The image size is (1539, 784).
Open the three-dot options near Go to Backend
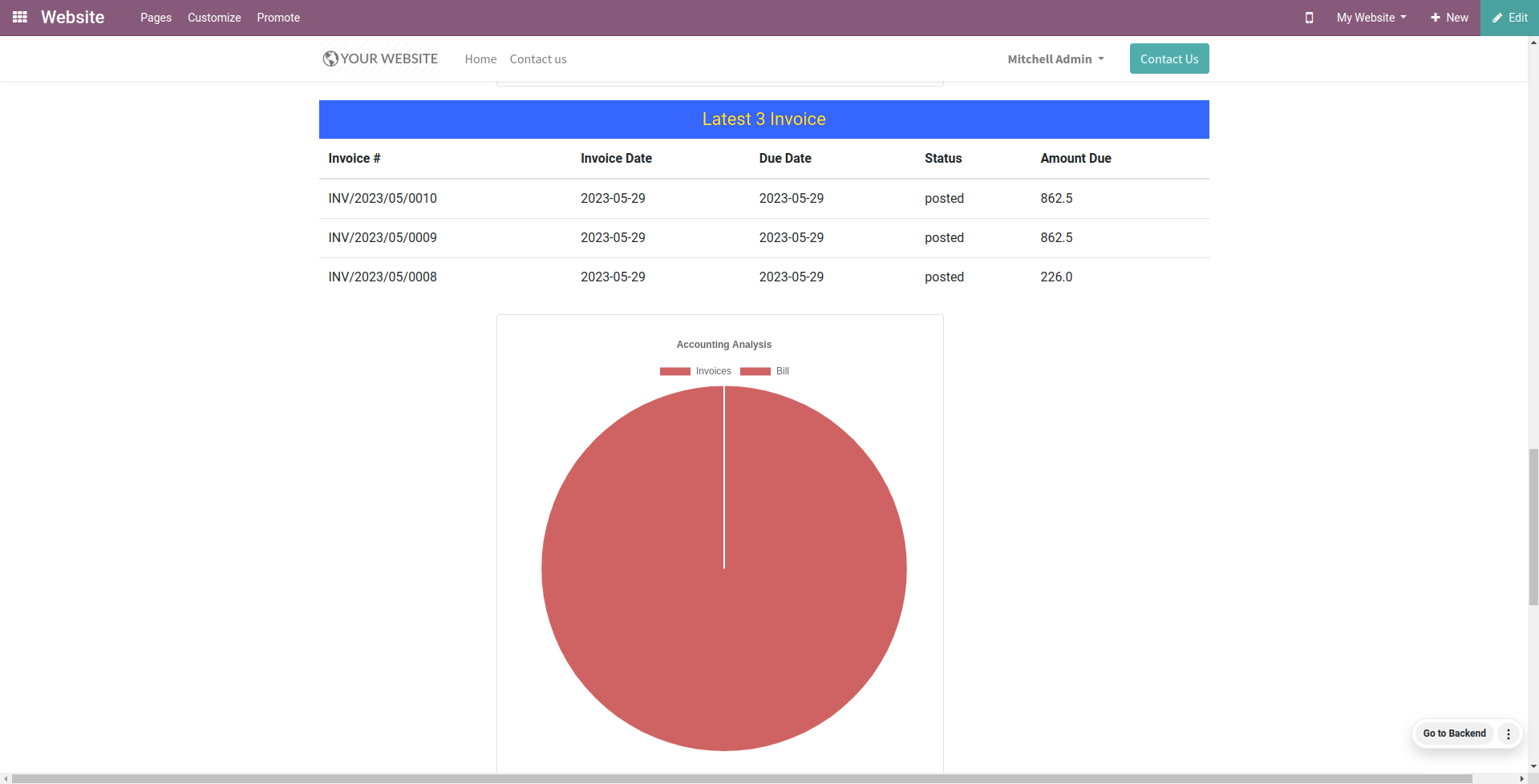pyautogui.click(x=1509, y=733)
